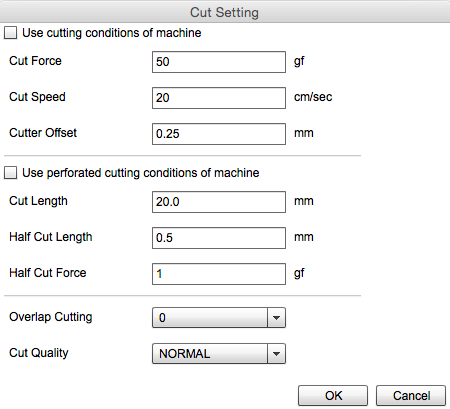
Task: Place cursor in Cut Length field
Action: pyautogui.click(x=219, y=202)
